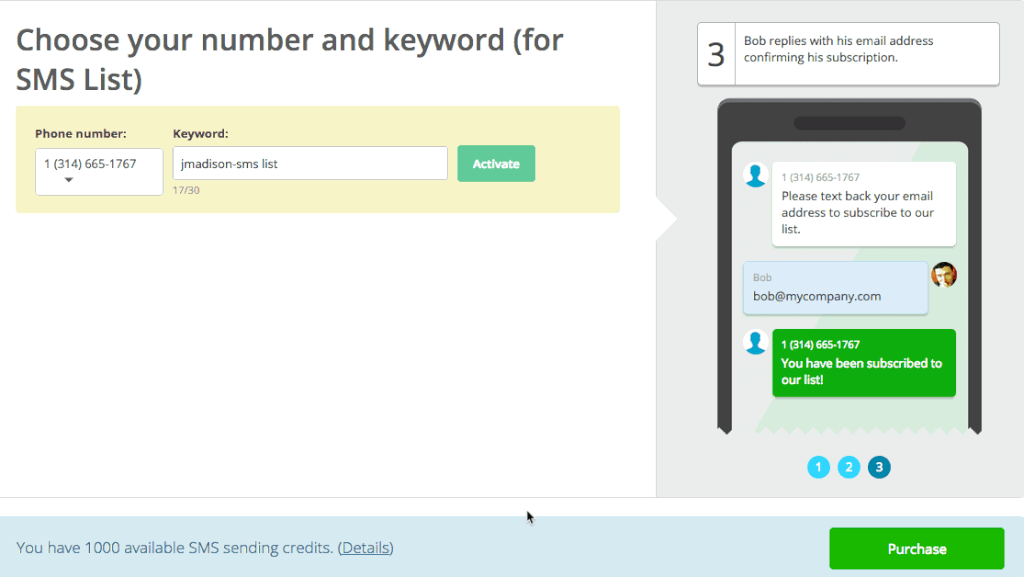Image resolution: width=1024 pixels, height=577 pixels.
Task: Open the Details link for SMS credits
Action: pyautogui.click(x=365, y=548)
